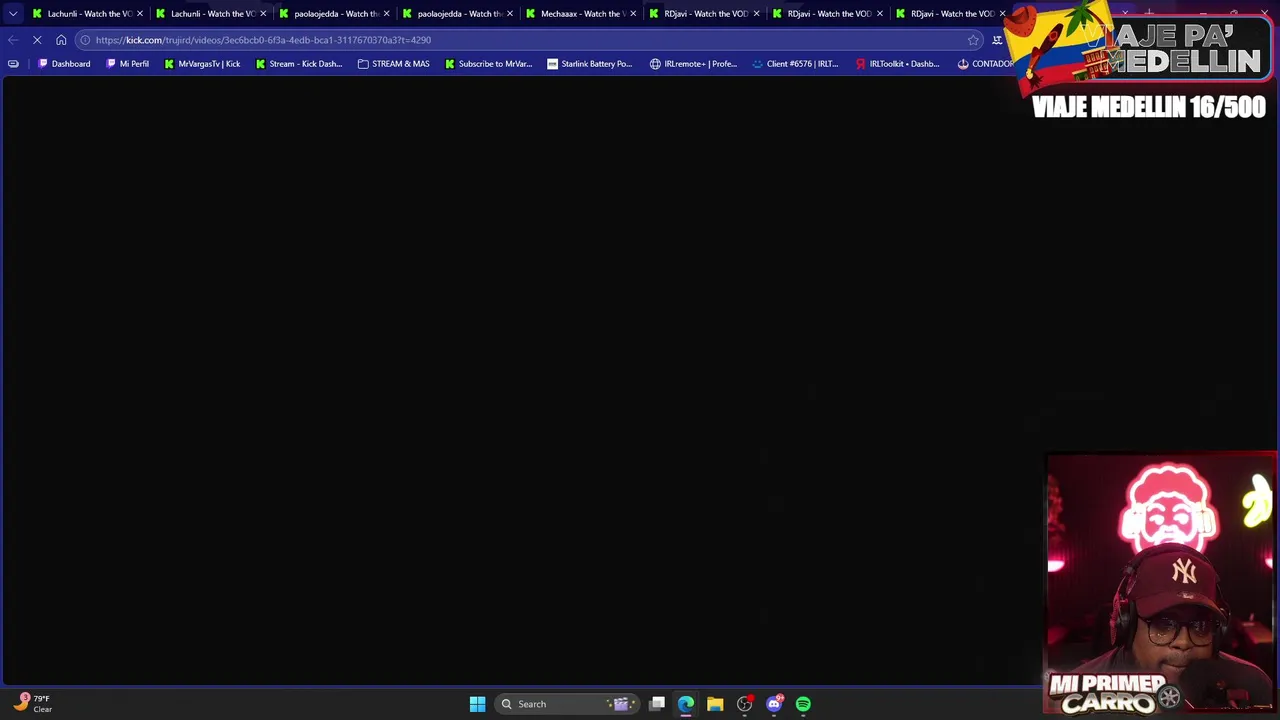Open the MrVargasTv | Kick bookmark

(202, 64)
